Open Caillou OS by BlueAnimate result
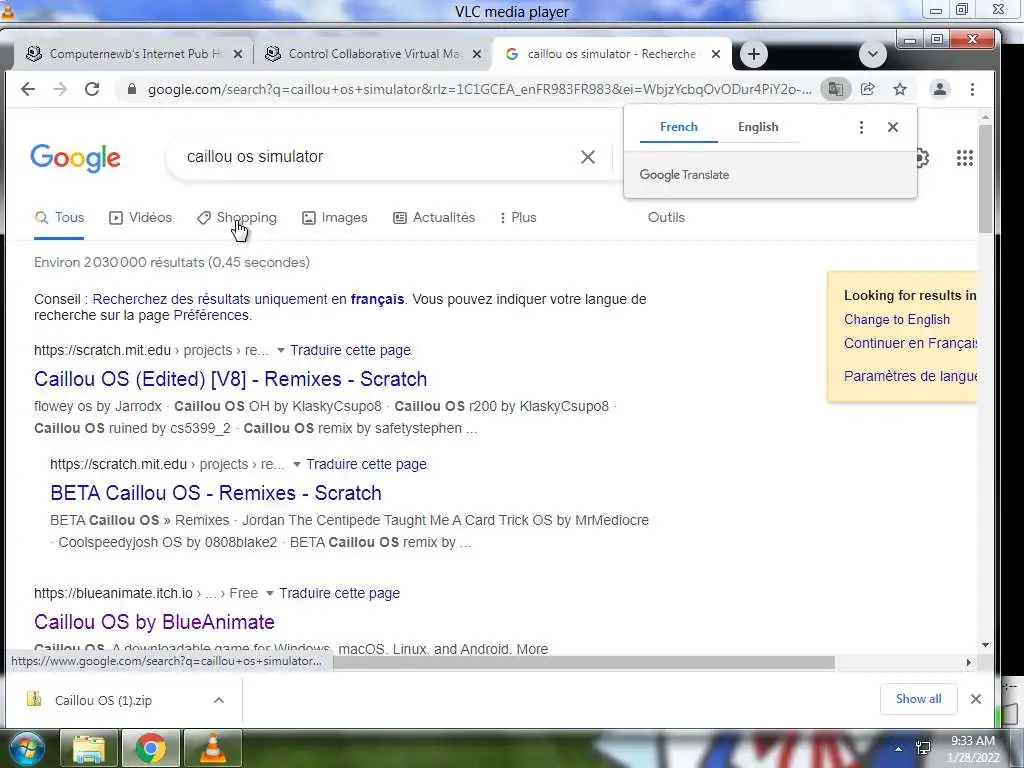 tap(154, 622)
